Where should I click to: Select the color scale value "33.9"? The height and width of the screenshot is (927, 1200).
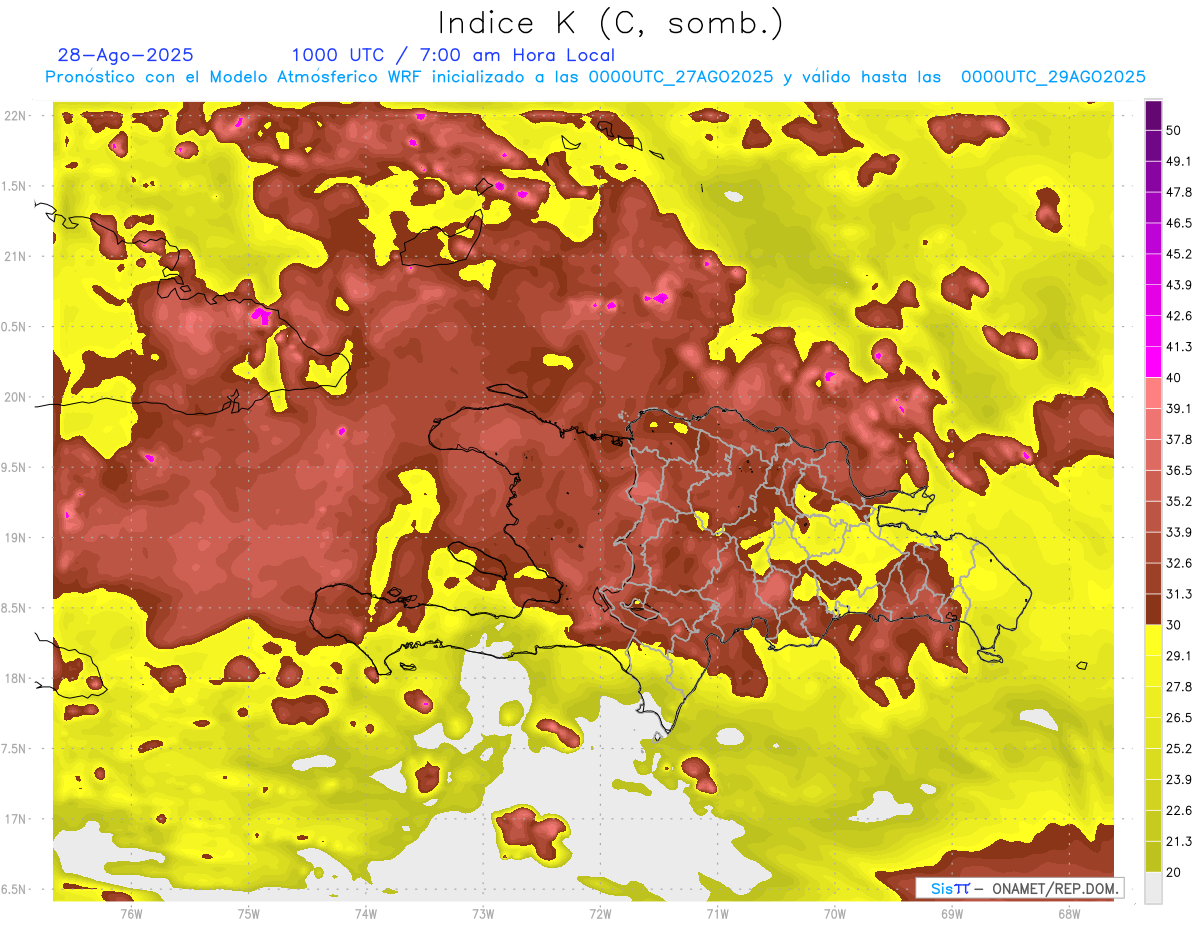tap(1178, 532)
